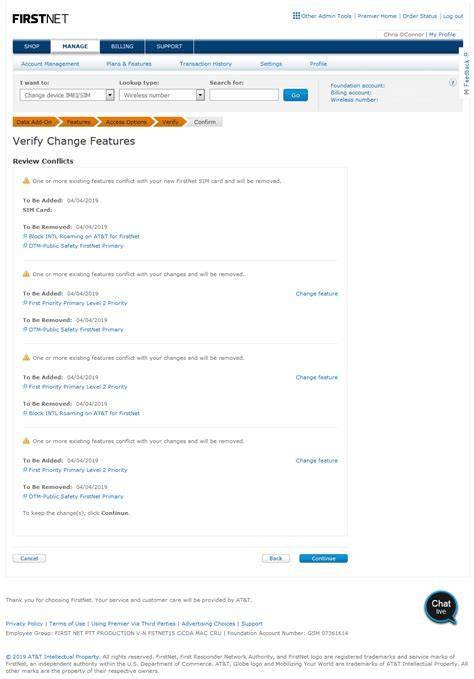Viewport: 474px width, 679px height.
Task: Click the Back button
Action: [x=276, y=559]
